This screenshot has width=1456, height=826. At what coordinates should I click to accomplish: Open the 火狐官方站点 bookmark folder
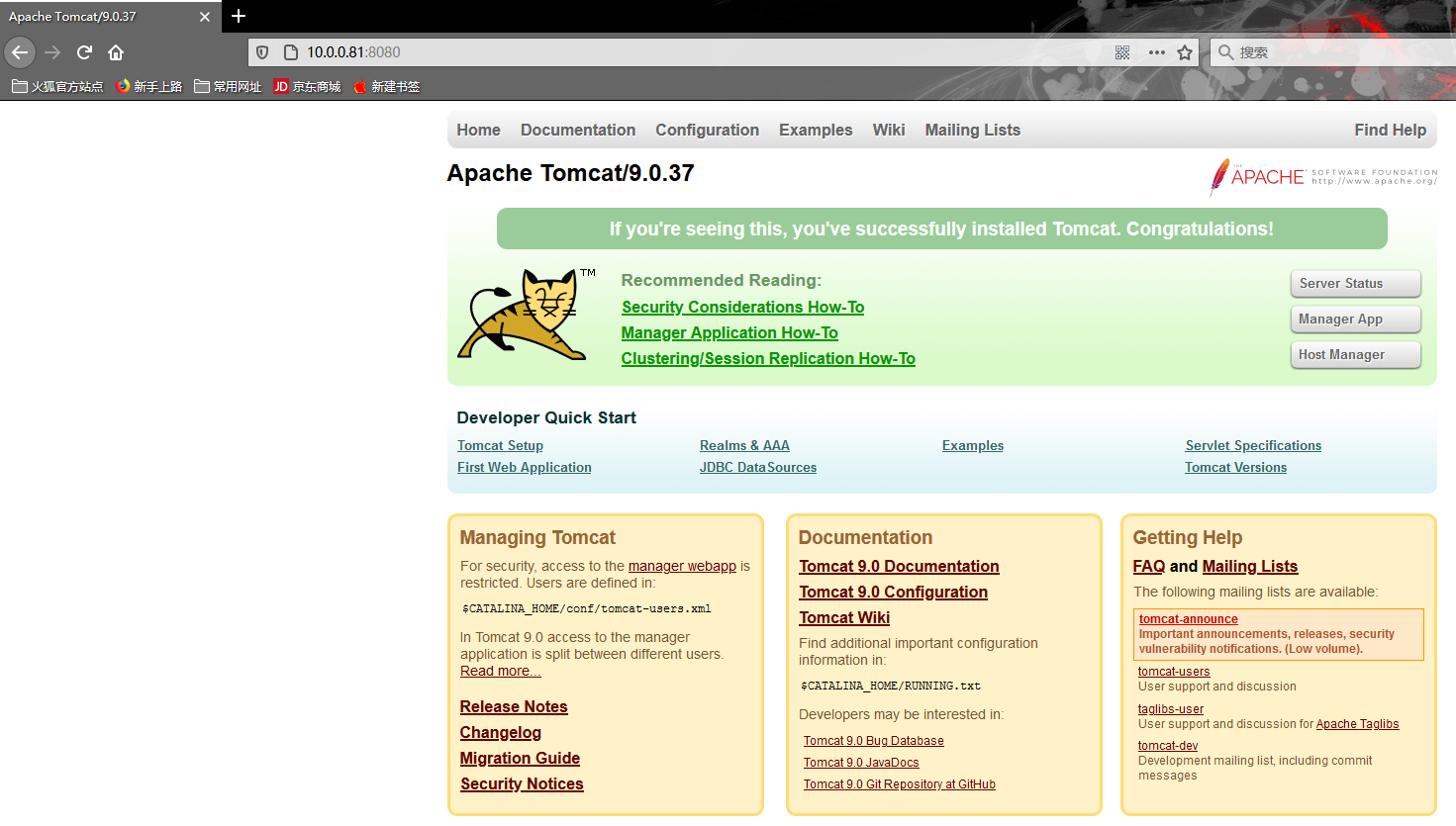[57, 87]
